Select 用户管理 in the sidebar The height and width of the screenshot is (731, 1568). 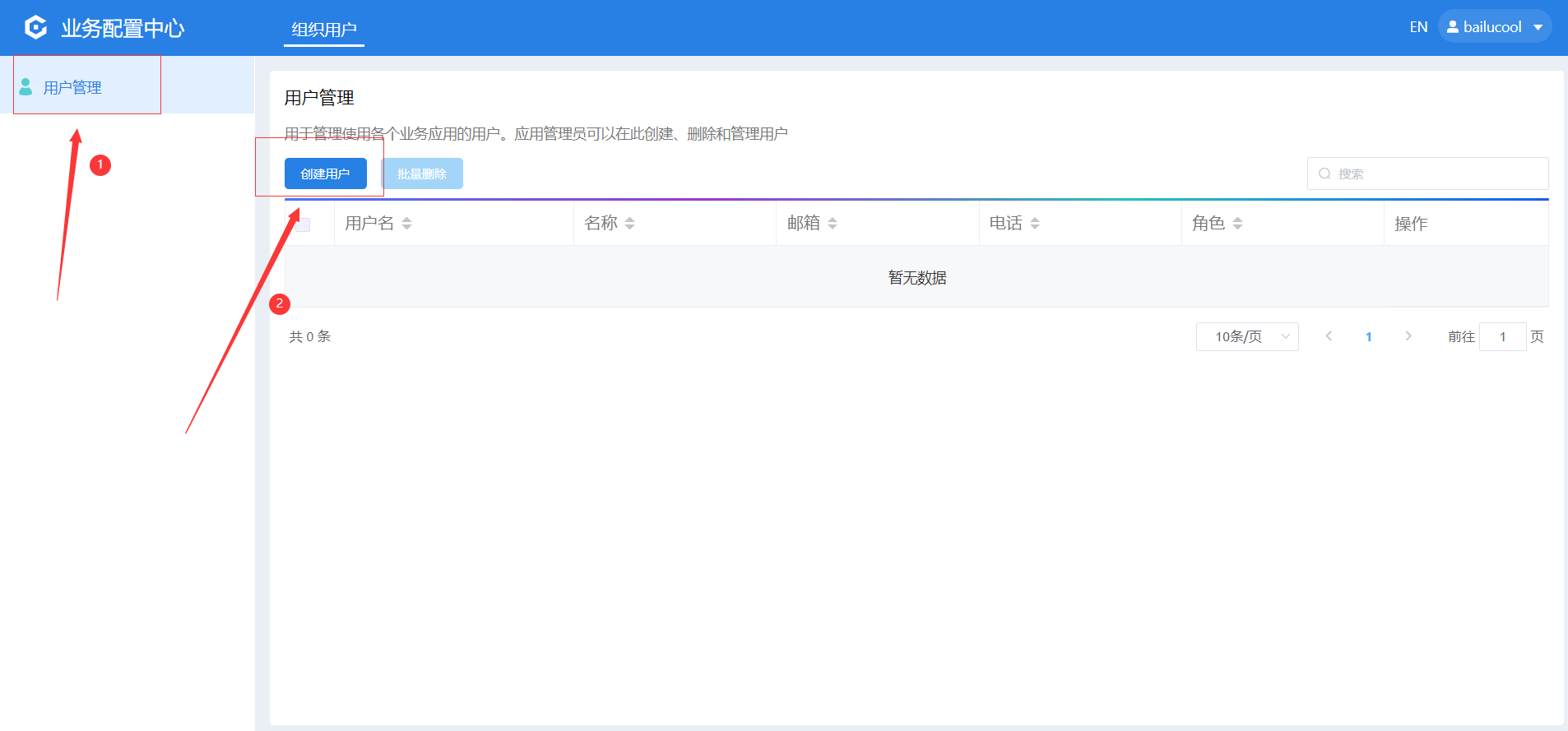click(127, 86)
